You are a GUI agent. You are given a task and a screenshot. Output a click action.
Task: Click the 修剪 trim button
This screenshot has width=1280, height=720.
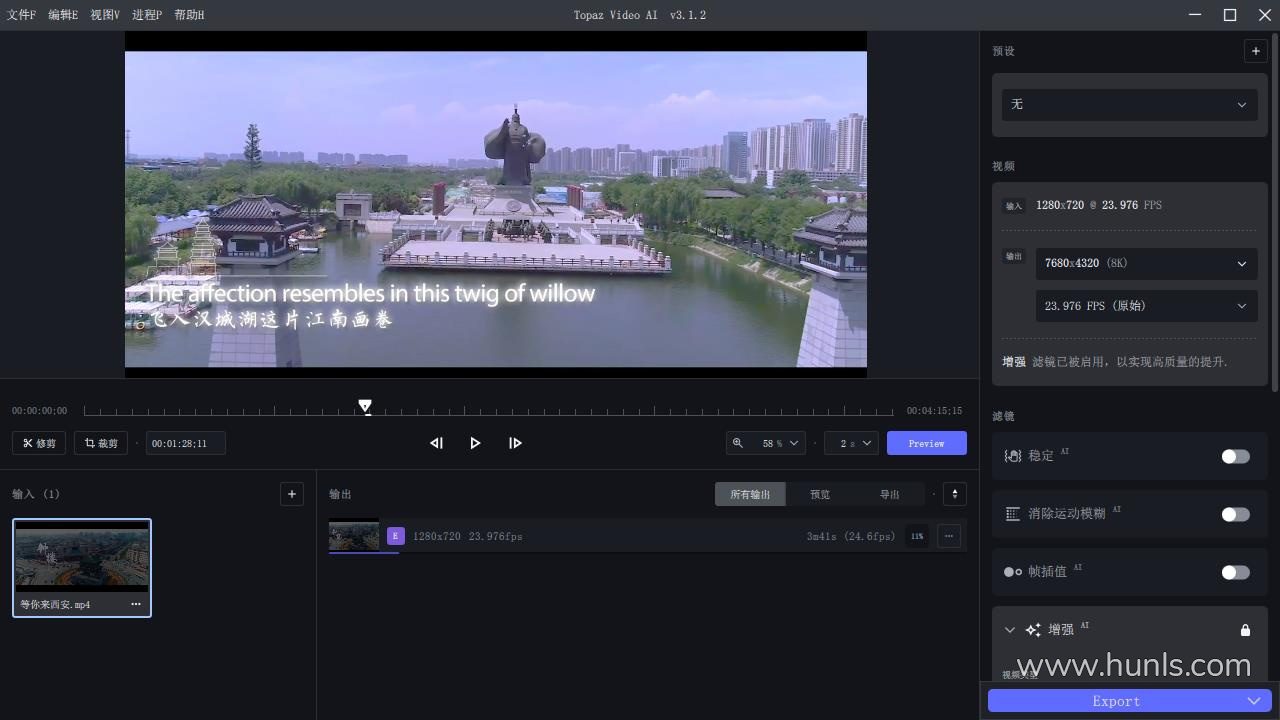click(x=39, y=443)
